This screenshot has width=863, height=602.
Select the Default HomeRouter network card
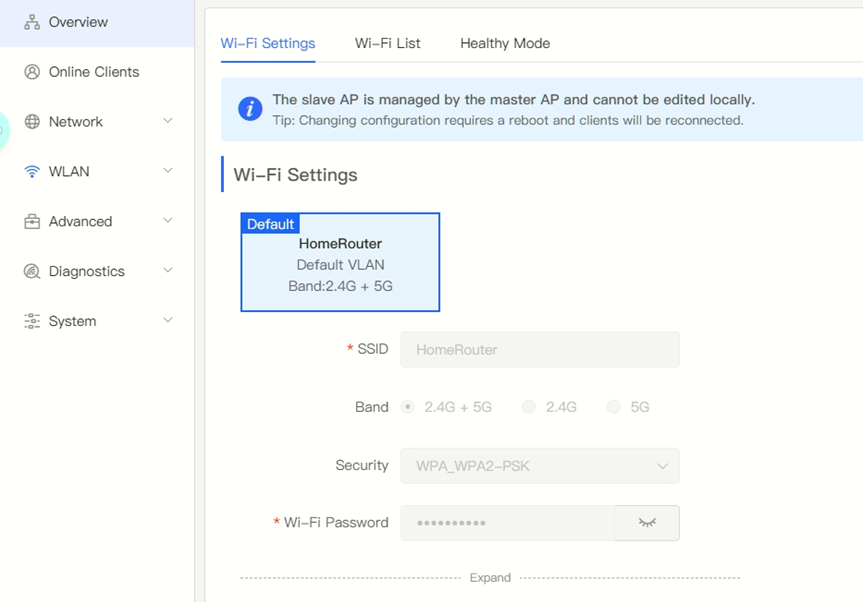click(x=340, y=262)
